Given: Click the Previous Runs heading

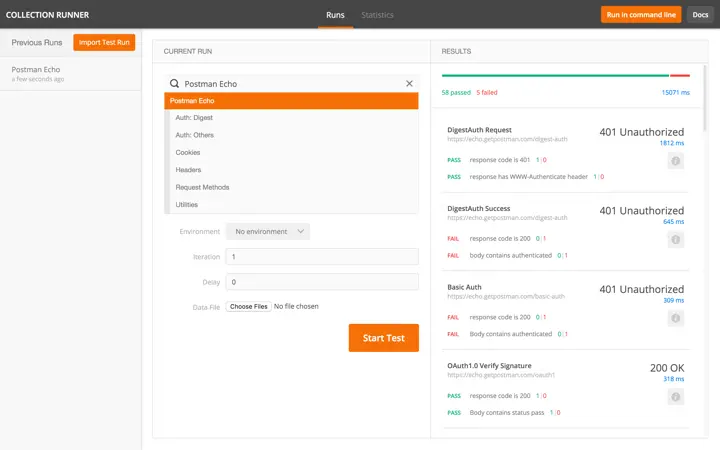Looking at the screenshot, I should [x=37, y=42].
